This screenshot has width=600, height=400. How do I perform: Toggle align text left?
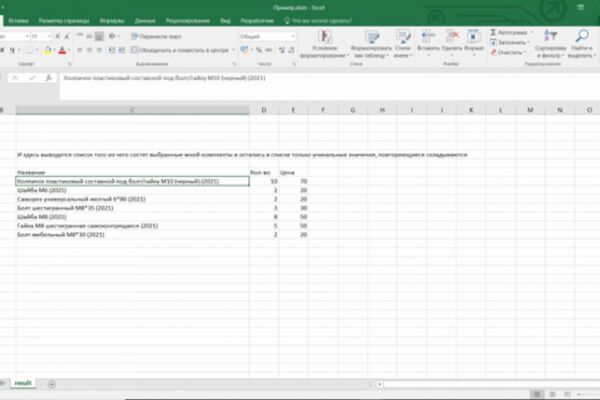[80, 50]
